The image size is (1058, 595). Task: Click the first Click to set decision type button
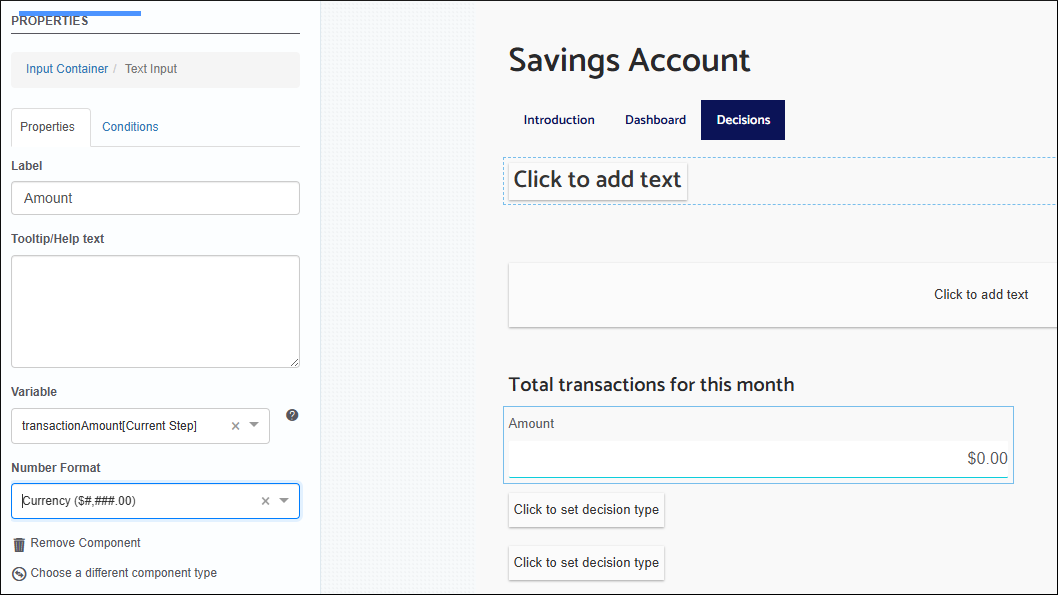click(586, 509)
